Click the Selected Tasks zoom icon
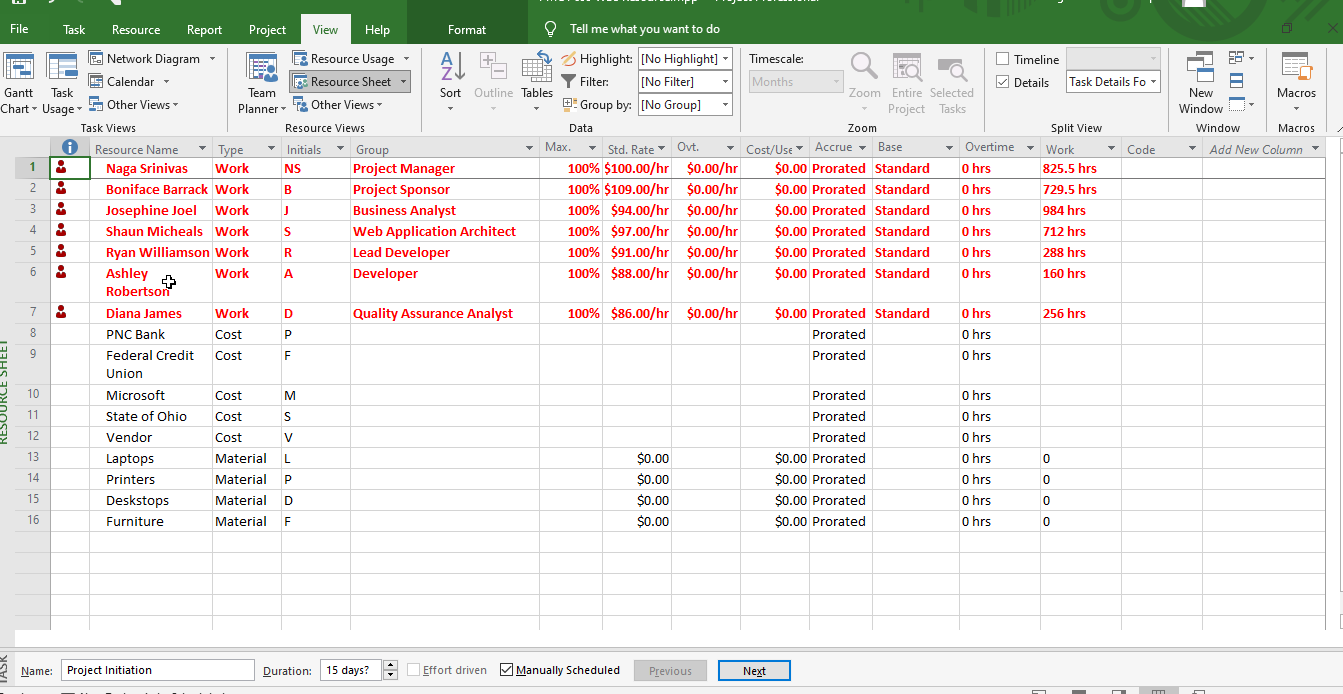Viewport: 1343px width, 694px height. [952, 68]
